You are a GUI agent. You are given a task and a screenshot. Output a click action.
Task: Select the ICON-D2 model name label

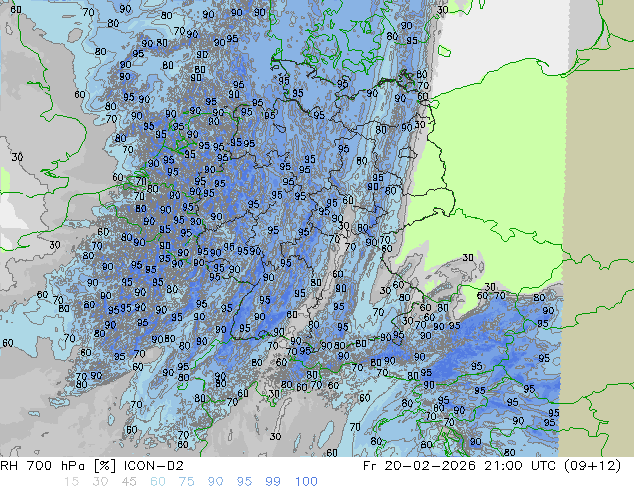coord(152,466)
